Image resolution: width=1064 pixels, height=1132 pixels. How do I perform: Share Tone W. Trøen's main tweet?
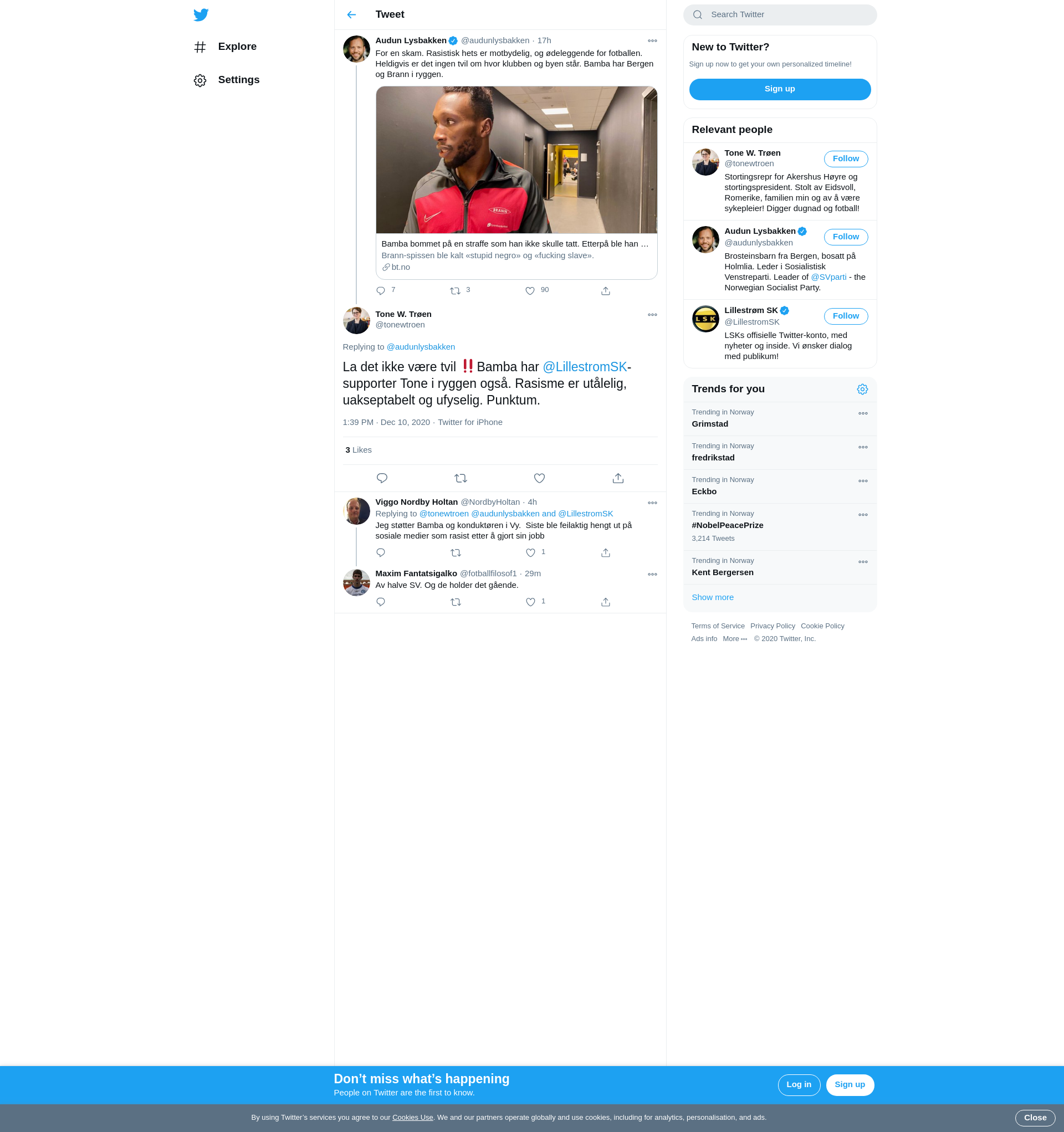(x=618, y=478)
